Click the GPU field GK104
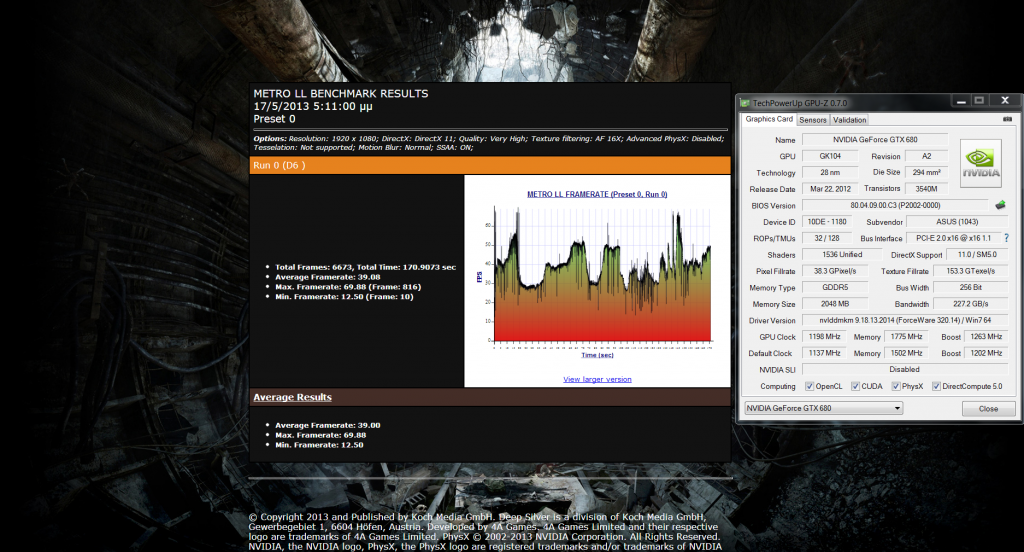Screen dimensions: 1024x552 830,156
